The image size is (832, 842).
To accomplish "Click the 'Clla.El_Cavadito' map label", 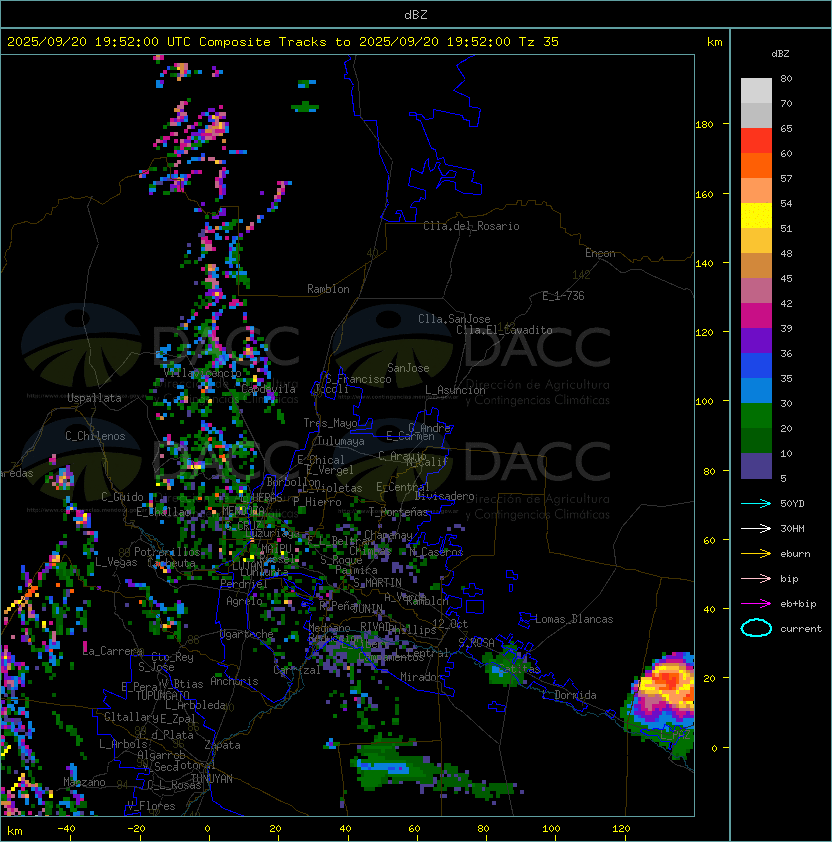I will 504,330.
